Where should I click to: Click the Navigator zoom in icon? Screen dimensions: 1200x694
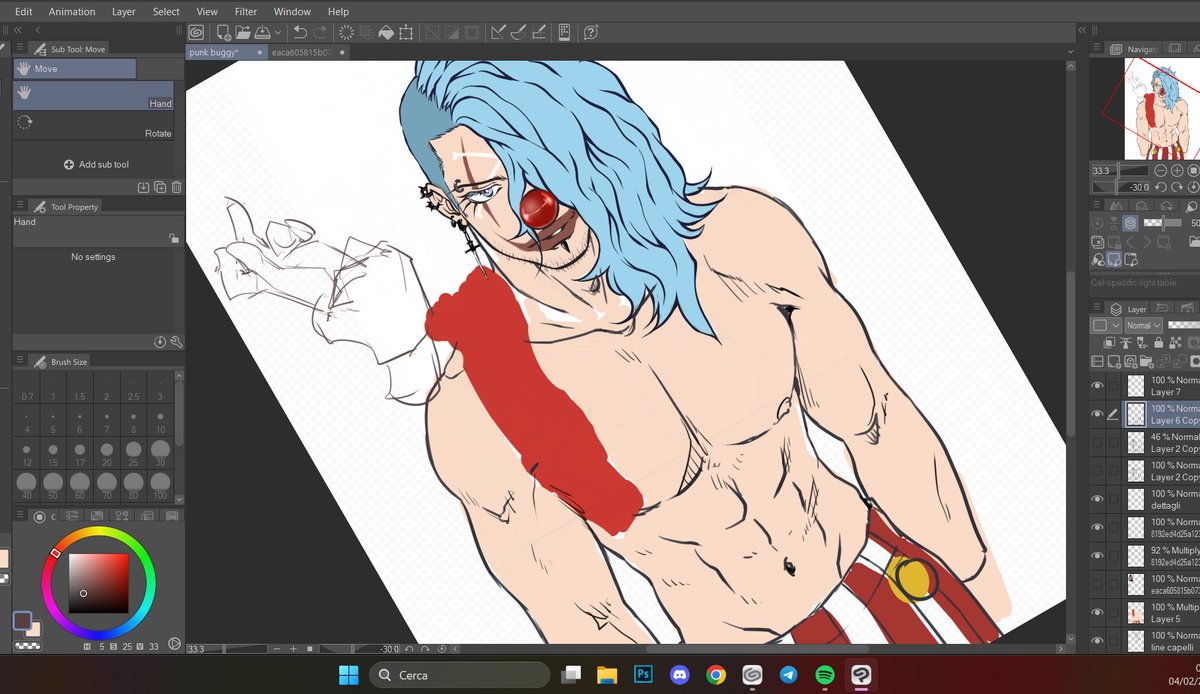pyautogui.click(x=1176, y=171)
